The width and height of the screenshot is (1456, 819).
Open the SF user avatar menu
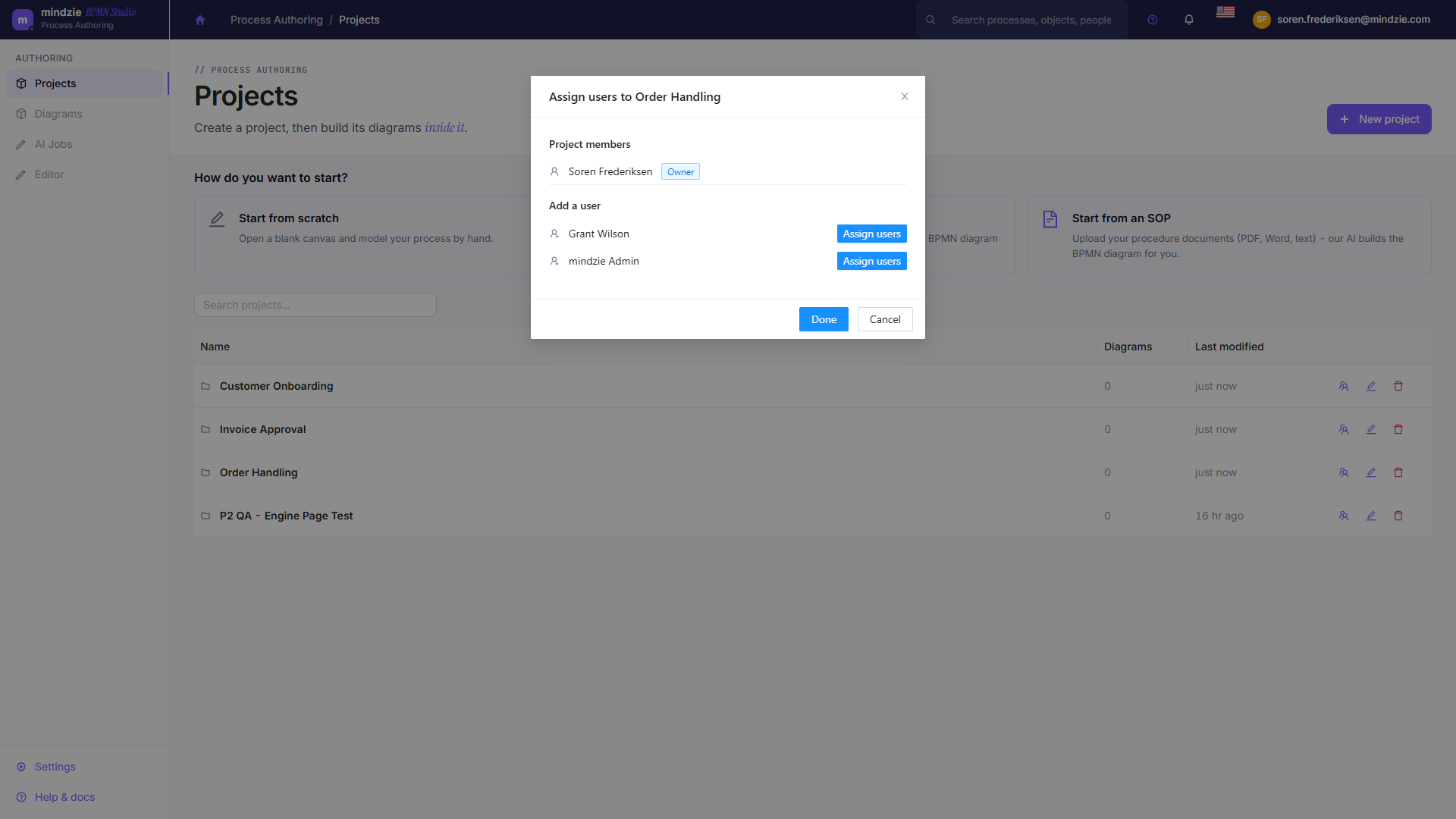(x=1262, y=20)
